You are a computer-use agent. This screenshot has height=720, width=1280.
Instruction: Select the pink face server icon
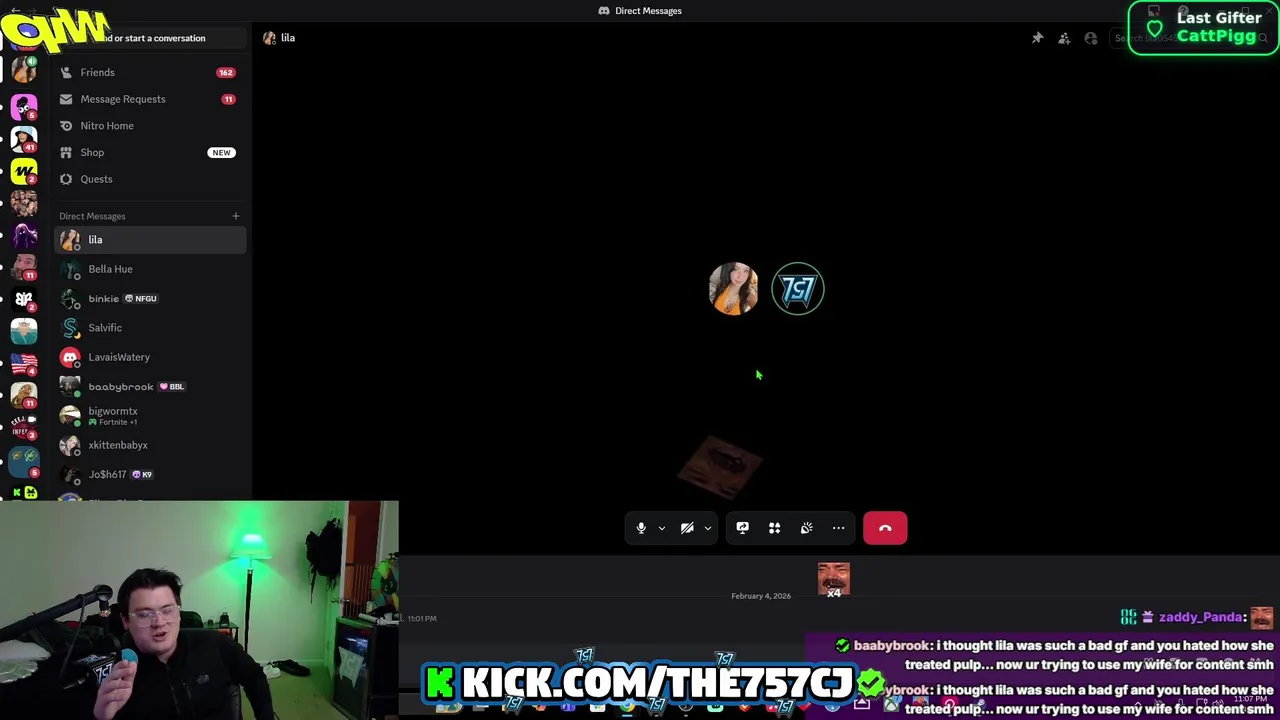24,105
